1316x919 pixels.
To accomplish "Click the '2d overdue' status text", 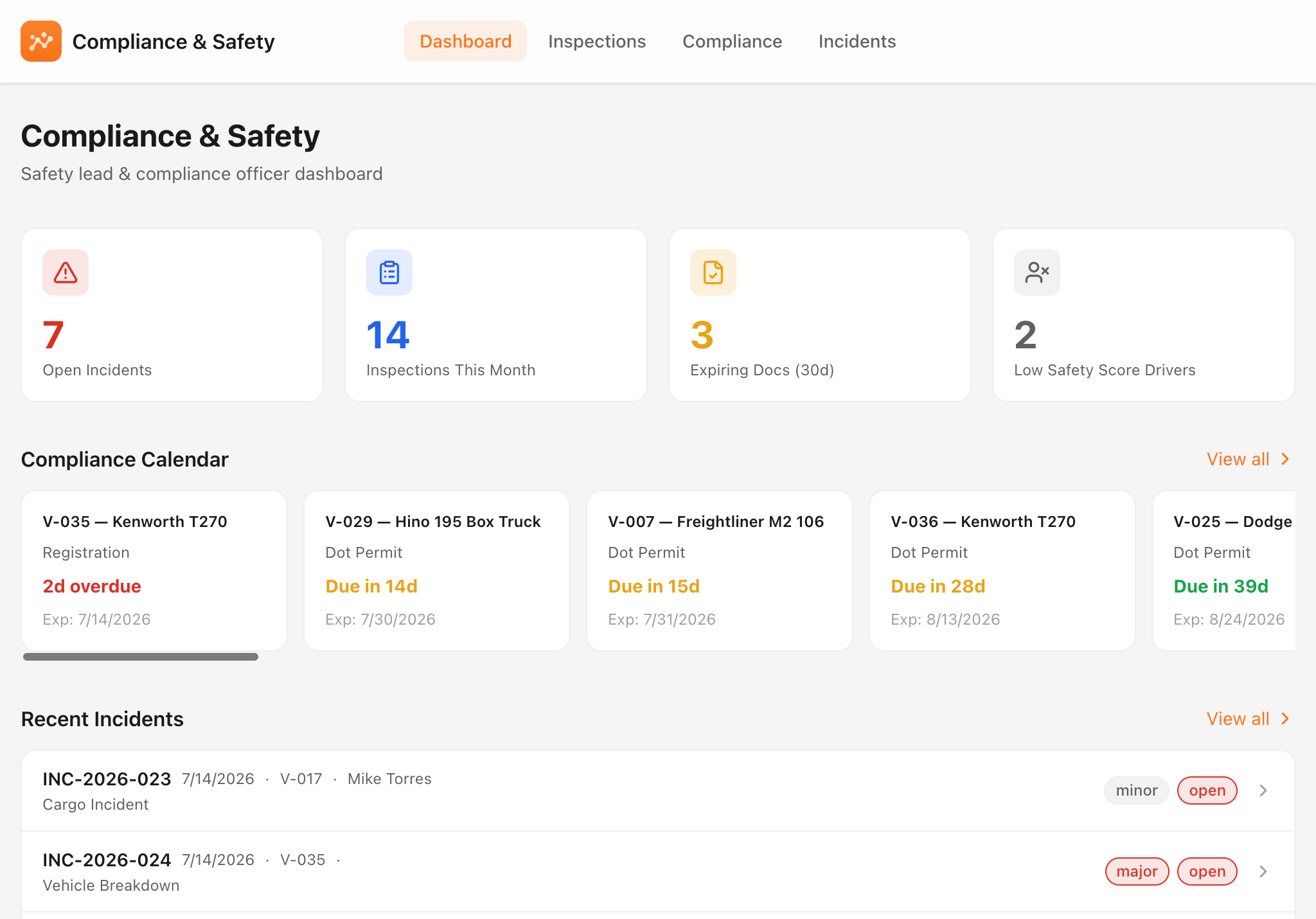I will pyautogui.click(x=92, y=586).
